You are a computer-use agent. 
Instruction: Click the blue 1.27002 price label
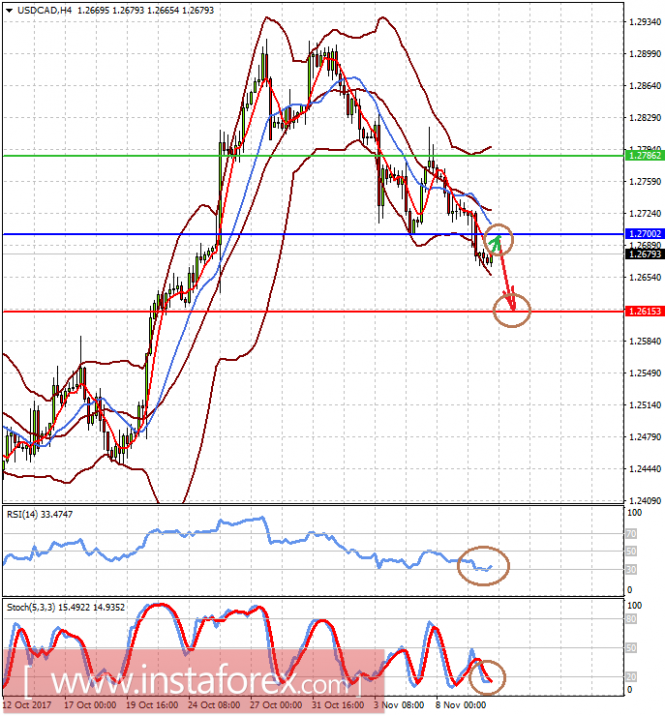coord(642,233)
